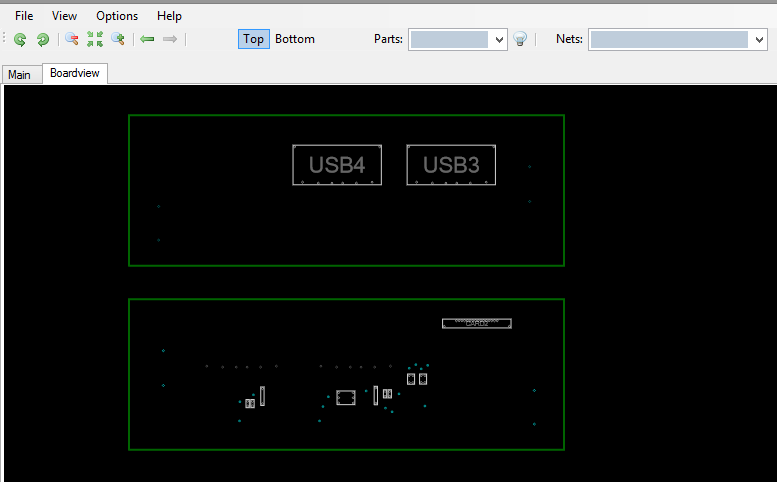Fit board to window
Viewport: 777px width, 482px height.
pyautogui.click(x=95, y=39)
